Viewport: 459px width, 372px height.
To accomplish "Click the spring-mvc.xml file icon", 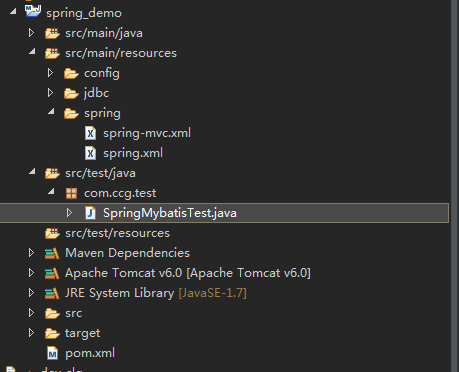I will tap(90, 133).
